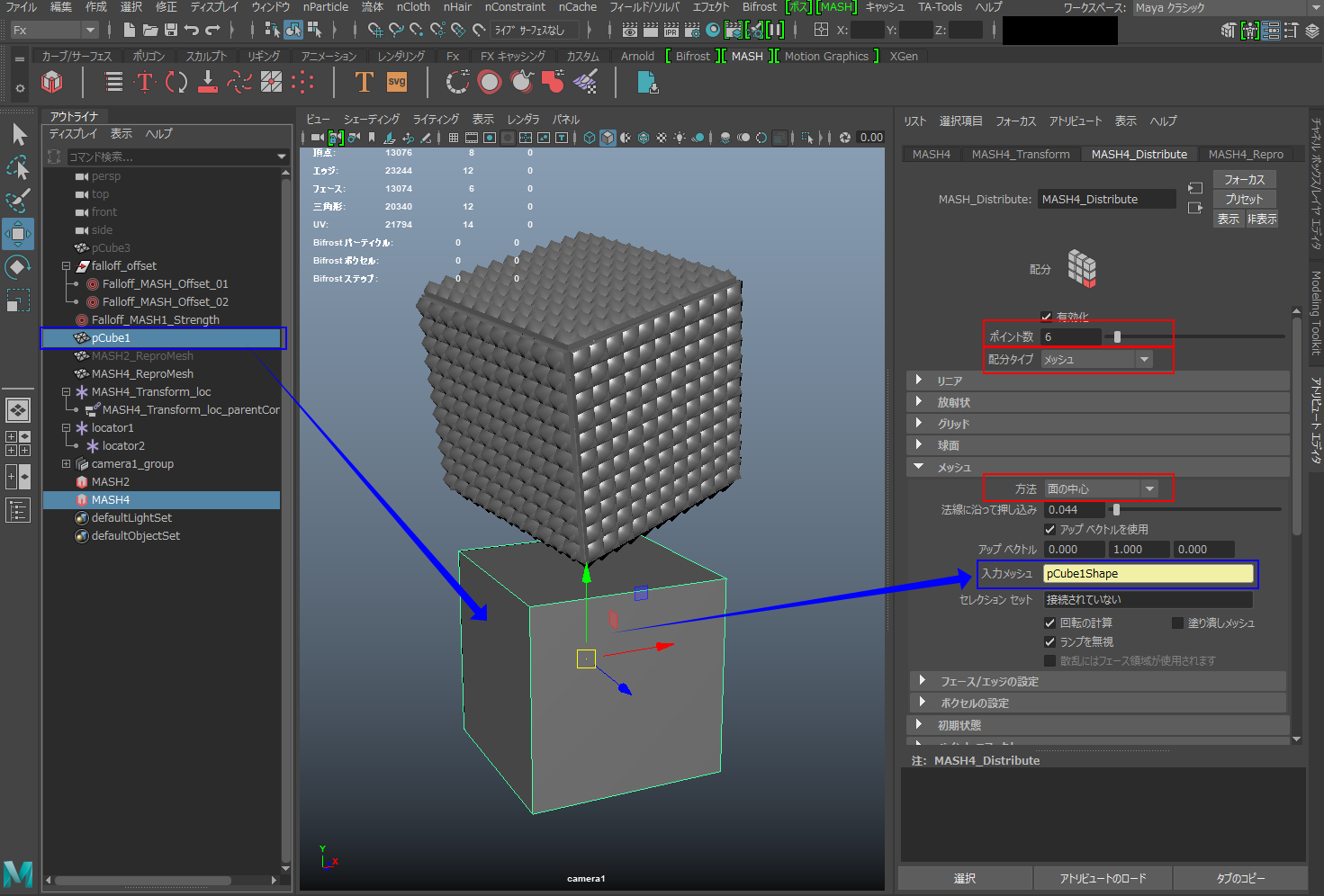Click the Save Scene floppy icon
1324x896 pixels.
coord(171,30)
